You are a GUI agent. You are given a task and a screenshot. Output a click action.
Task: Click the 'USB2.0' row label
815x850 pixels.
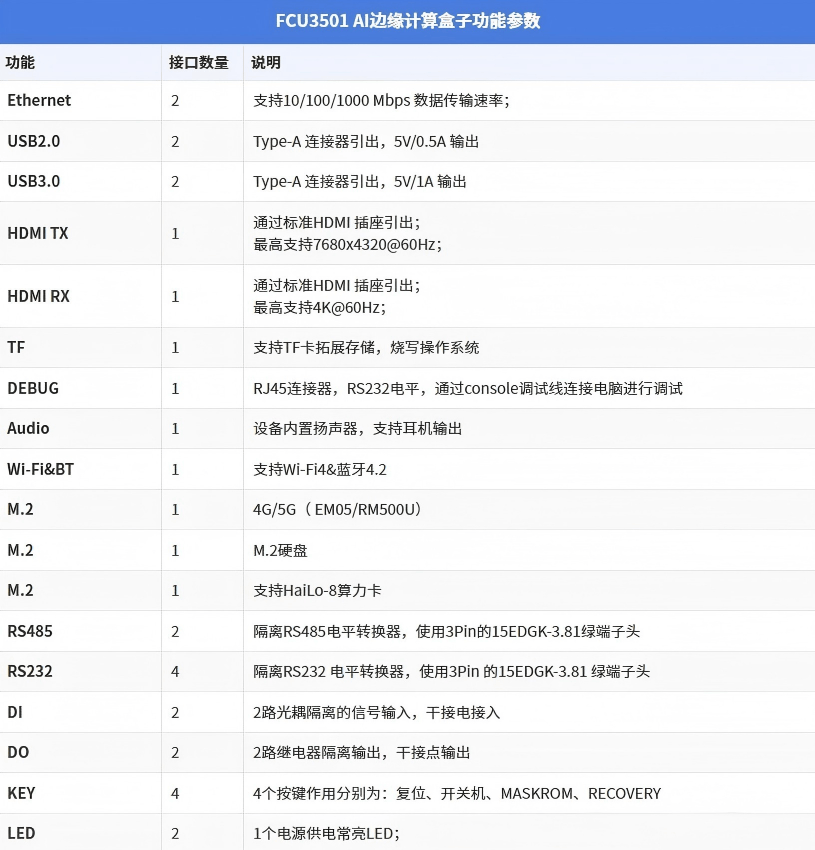(x=34, y=141)
